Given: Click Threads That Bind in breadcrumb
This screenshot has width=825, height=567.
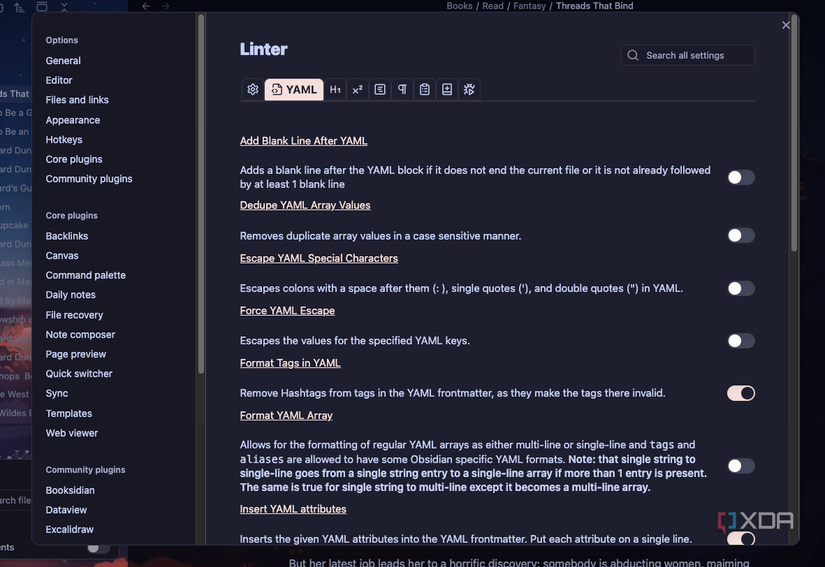Looking at the screenshot, I should pos(595,6).
